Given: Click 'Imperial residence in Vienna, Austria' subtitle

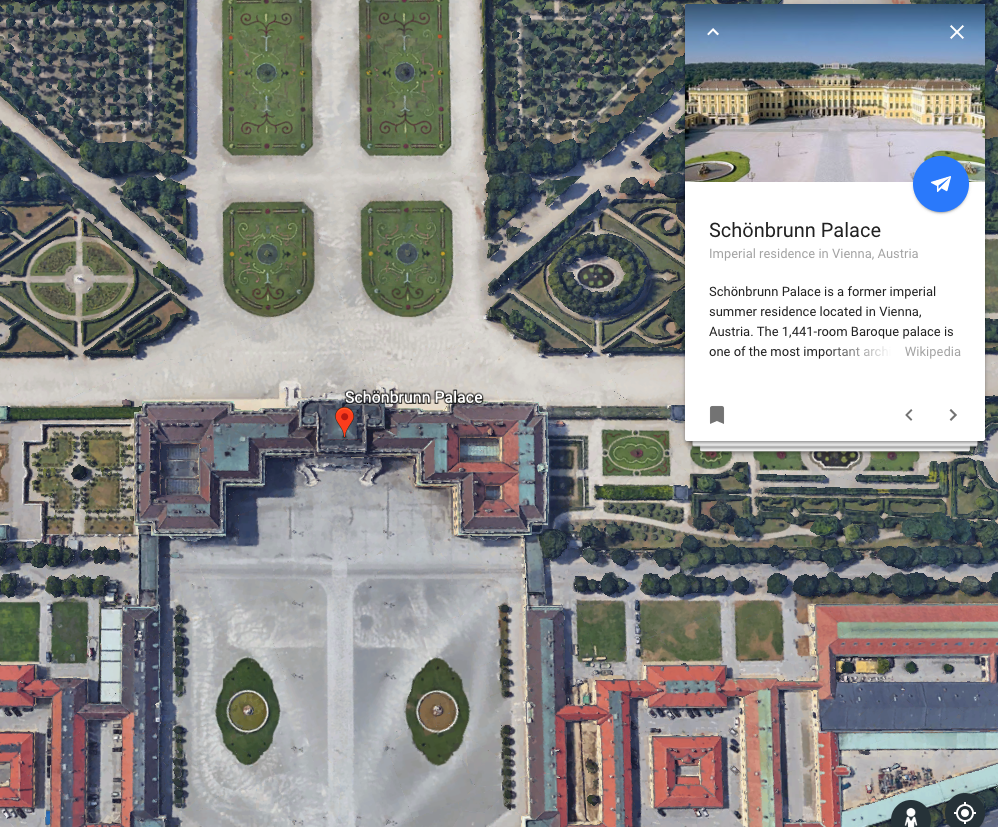Looking at the screenshot, I should tap(813, 253).
